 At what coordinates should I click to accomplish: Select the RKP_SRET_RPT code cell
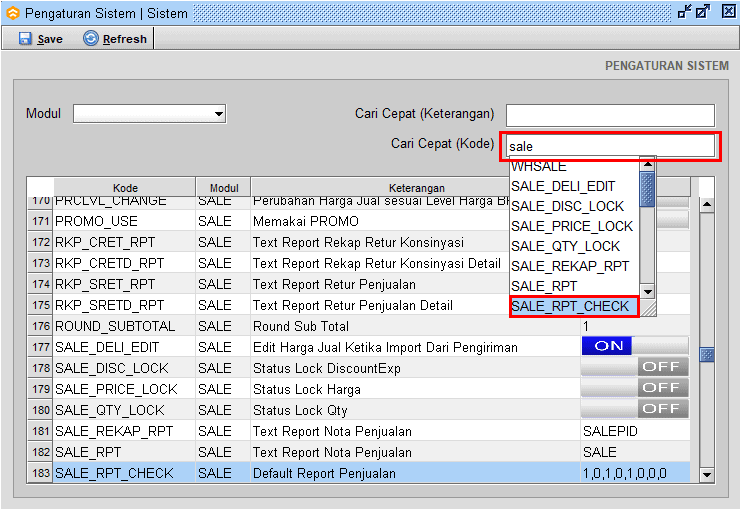pos(125,284)
